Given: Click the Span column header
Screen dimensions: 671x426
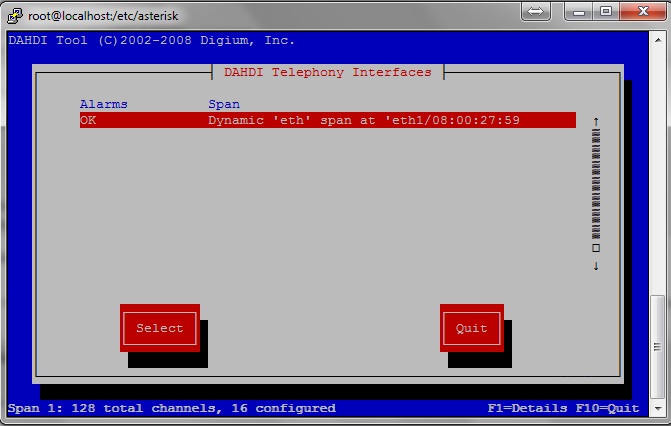Looking at the screenshot, I should click(x=224, y=104).
